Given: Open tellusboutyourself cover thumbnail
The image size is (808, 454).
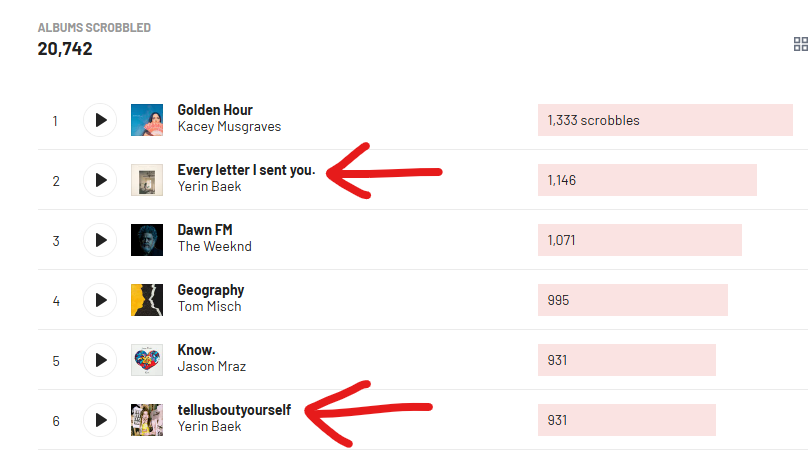Looking at the screenshot, I should tap(147, 420).
